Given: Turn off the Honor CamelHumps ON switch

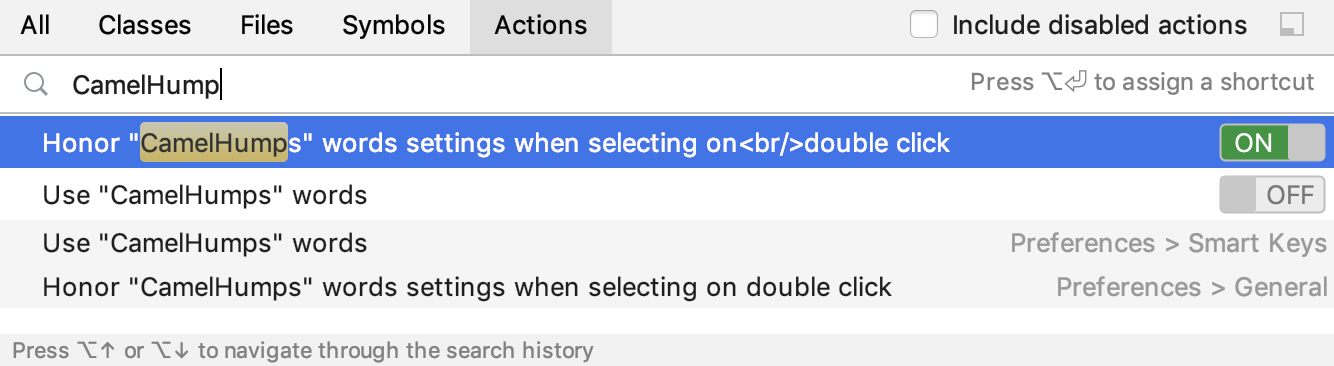Looking at the screenshot, I should click(x=1272, y=143).
